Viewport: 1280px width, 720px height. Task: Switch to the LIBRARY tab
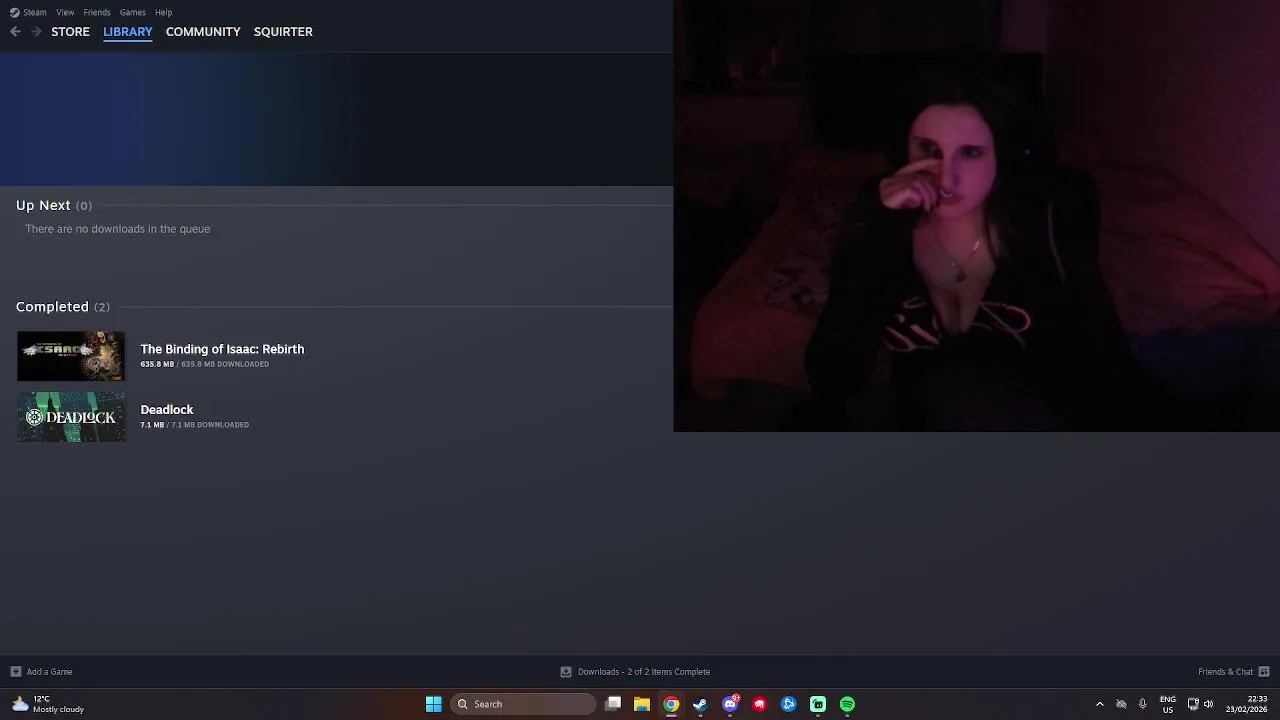pyautogui.click(x=128, y=32)
